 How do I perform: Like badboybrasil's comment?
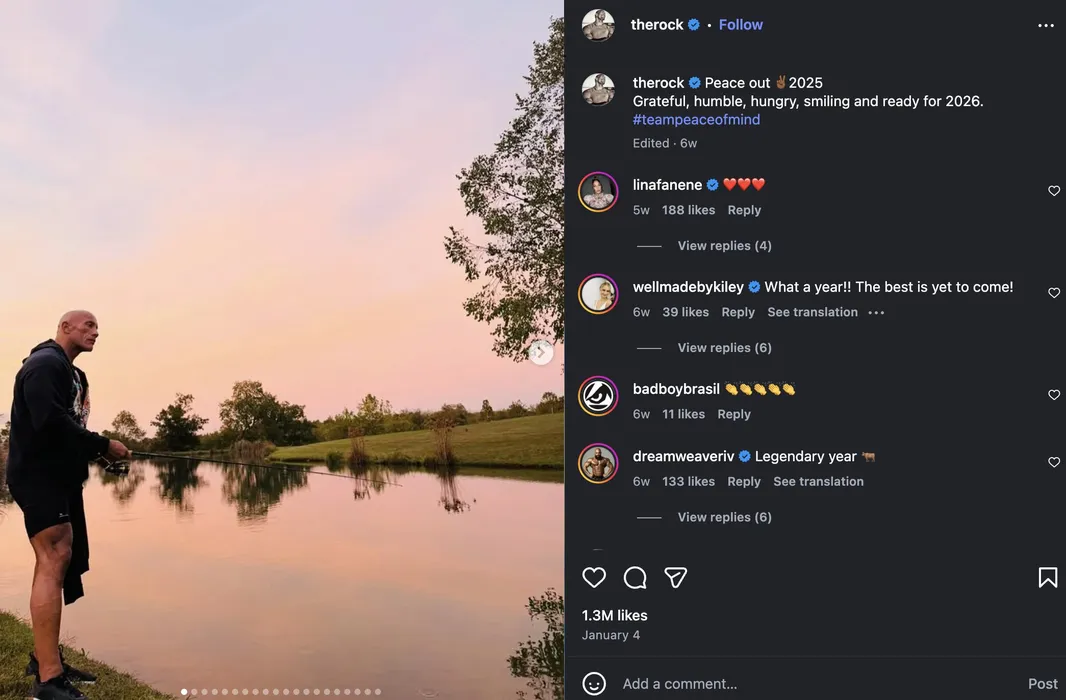[1053, 395]
